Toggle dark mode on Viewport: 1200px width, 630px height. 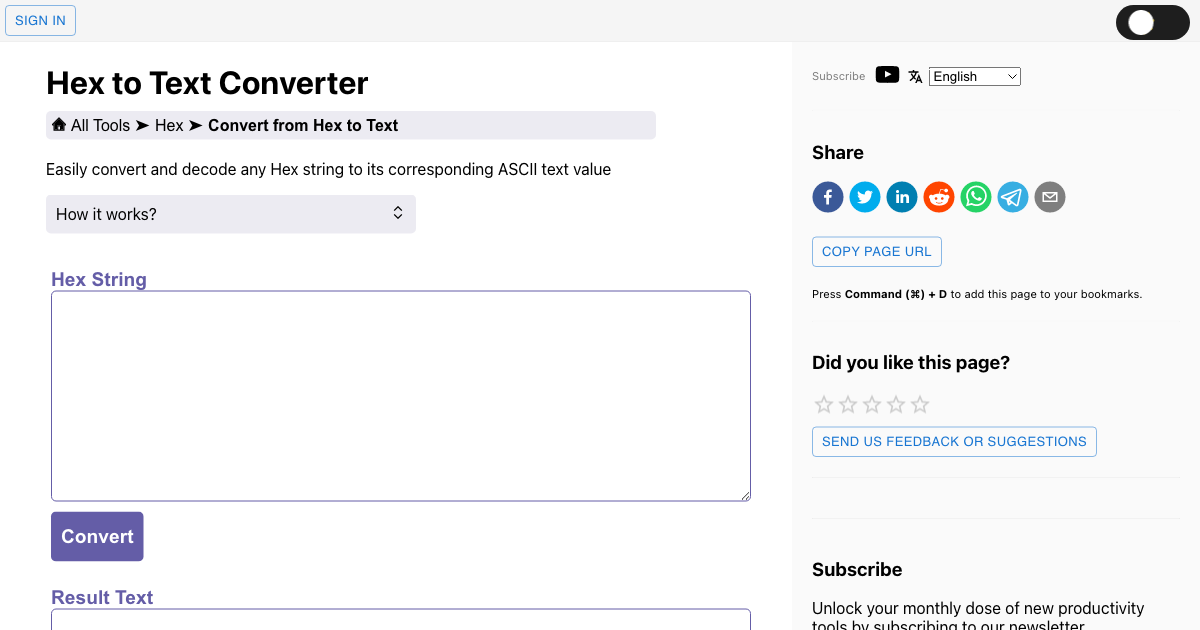click(x=1152, y=22)
